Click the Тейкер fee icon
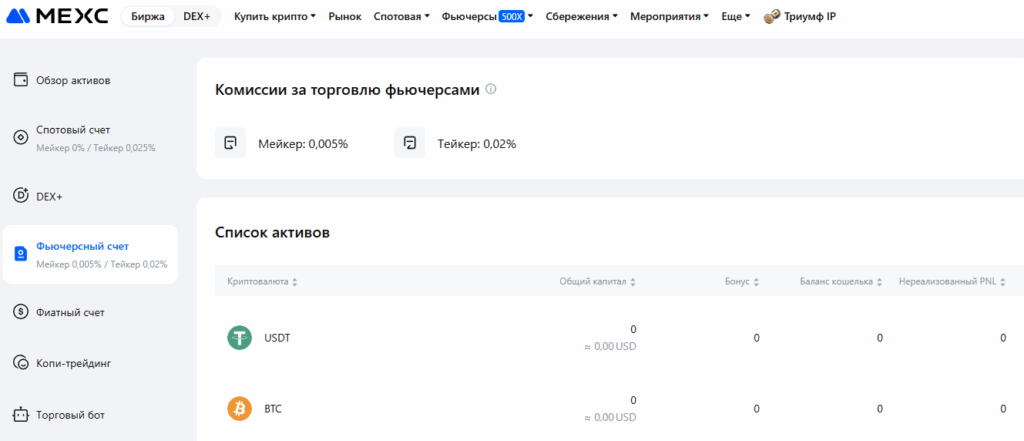This screenshot has width=1024, height=441. pos(409,142)
